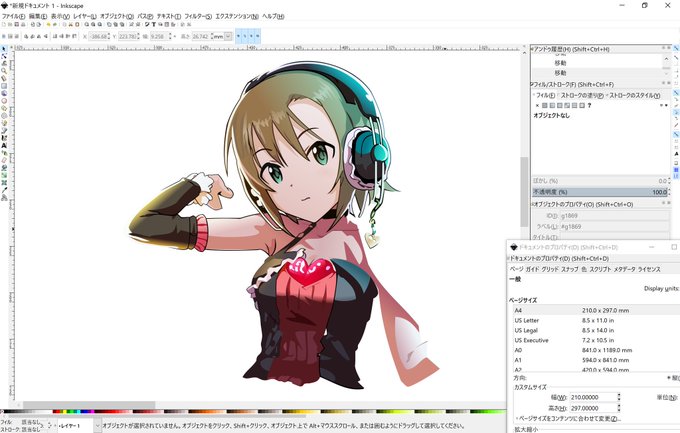Click the 幅 width stepper in document properties
The image size is (680, 433).
pos(618,397)
